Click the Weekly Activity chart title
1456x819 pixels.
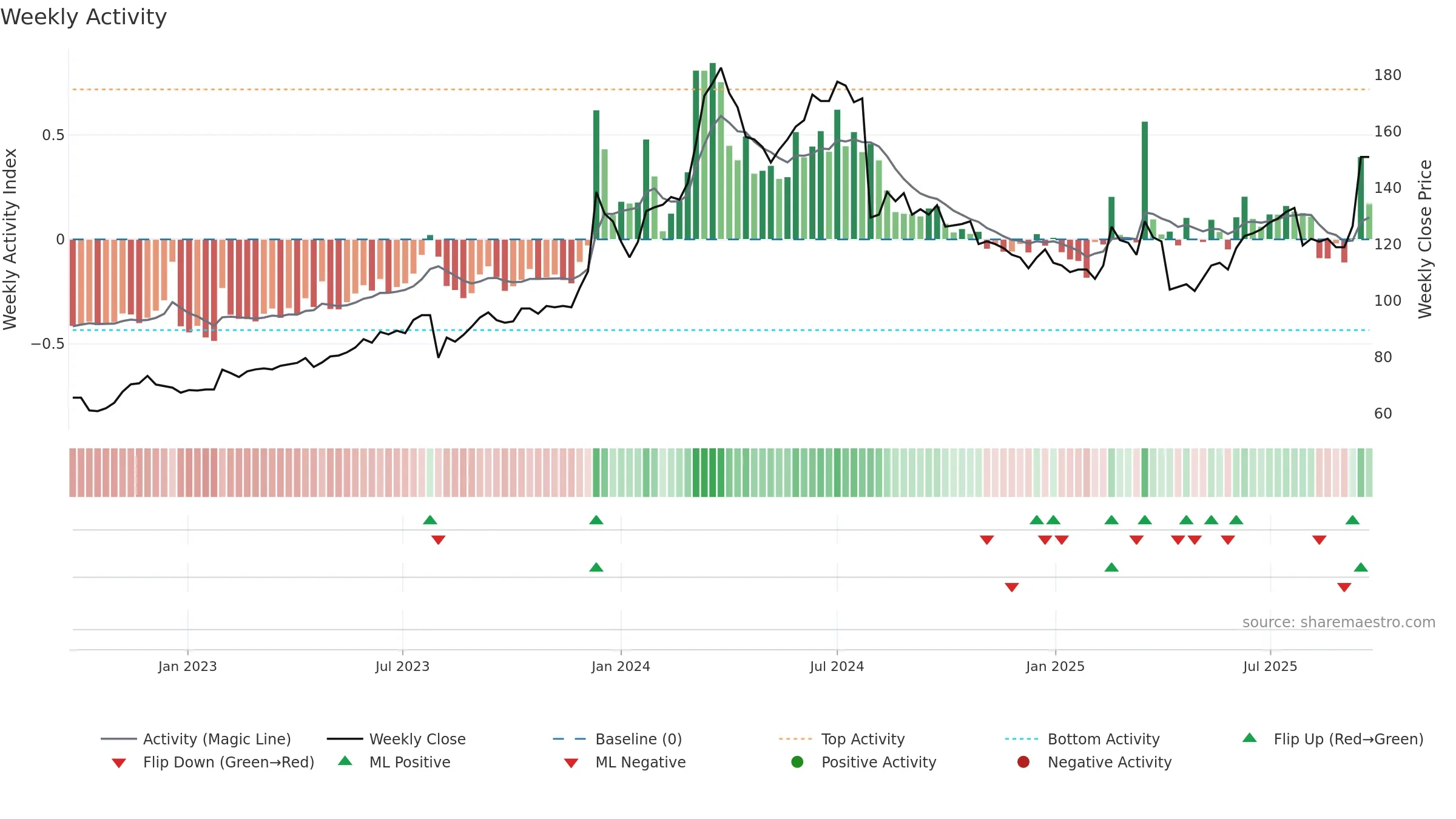tap(84, 17)
